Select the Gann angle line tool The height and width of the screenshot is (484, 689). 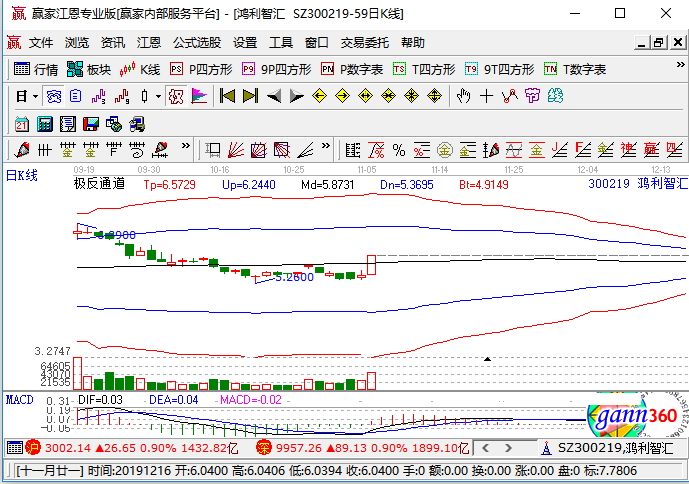point(305,150)
